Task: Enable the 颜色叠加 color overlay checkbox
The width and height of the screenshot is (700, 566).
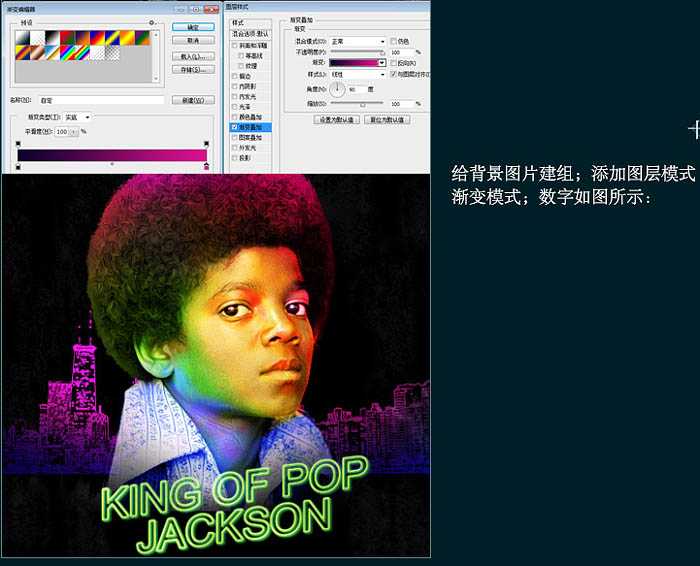Action: click(x=234, y=117)
